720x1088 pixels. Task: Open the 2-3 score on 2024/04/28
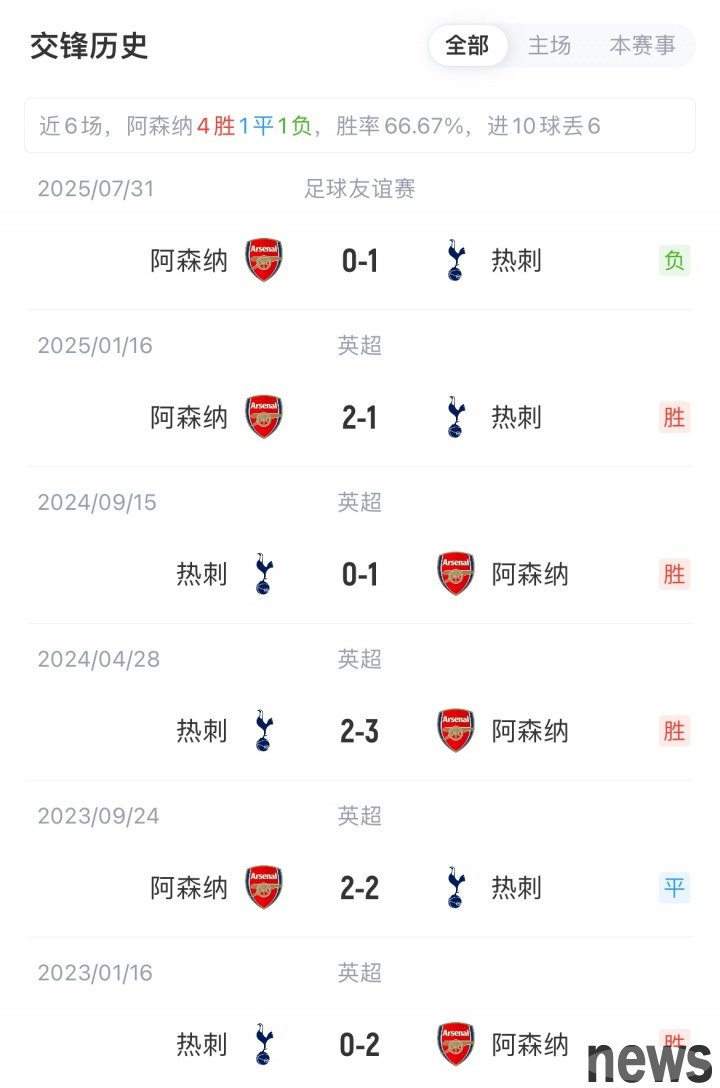(360, 731)
